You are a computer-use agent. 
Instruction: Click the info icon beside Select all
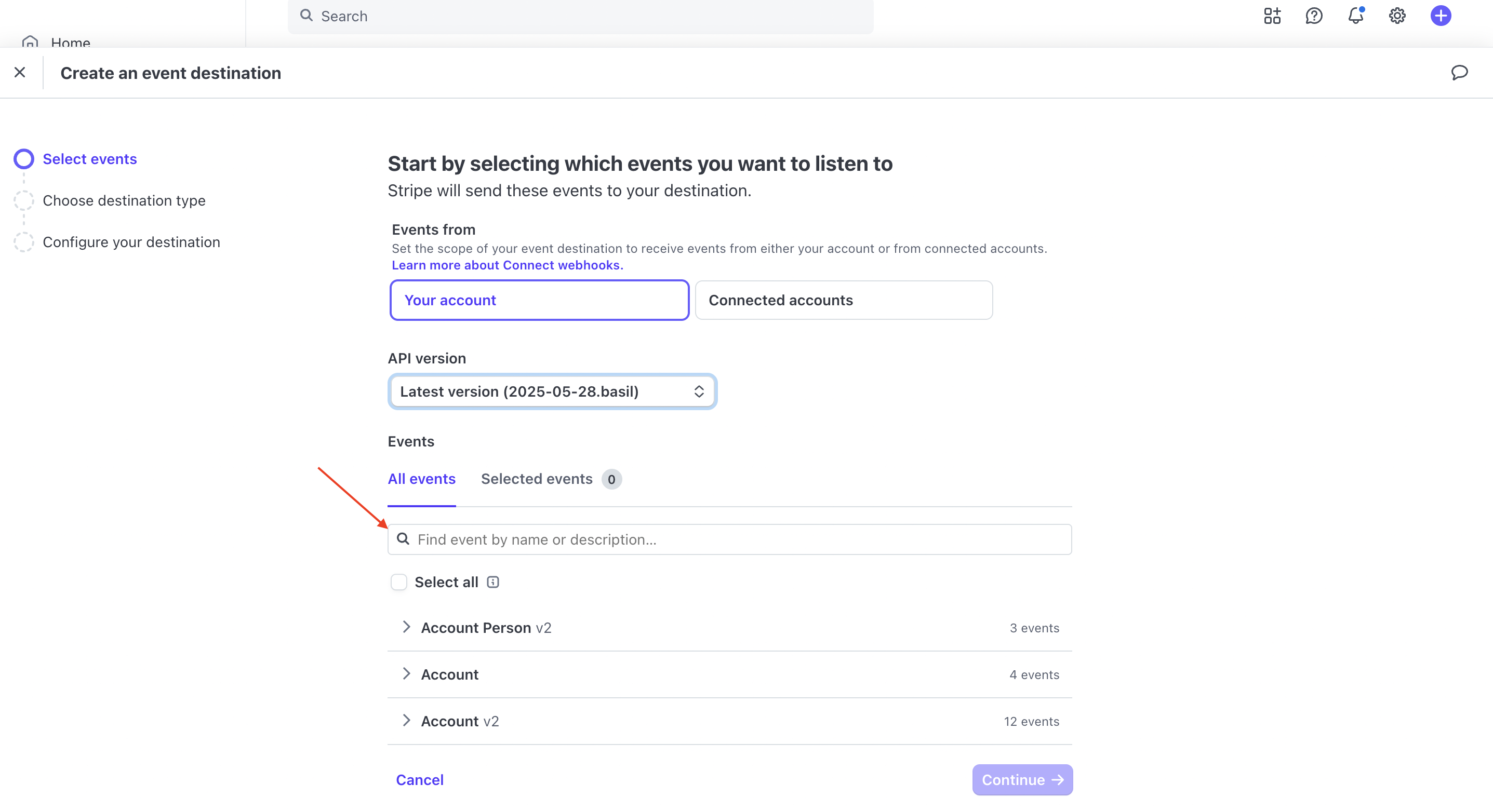pyautogui.click(x=492, y=582)
